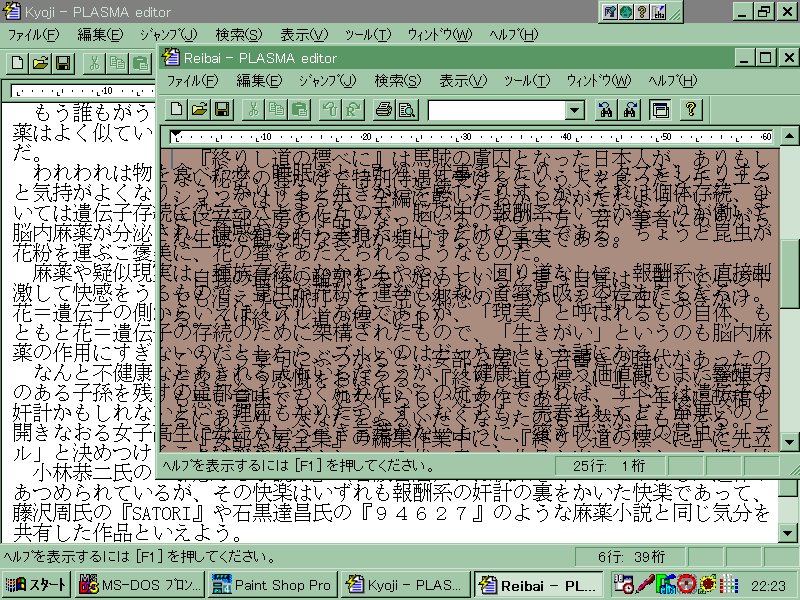Viewport: 800px width, 600px height.
Task: Open ツール(T) menu in Kyoji window
Action: [x=367, y=35]
